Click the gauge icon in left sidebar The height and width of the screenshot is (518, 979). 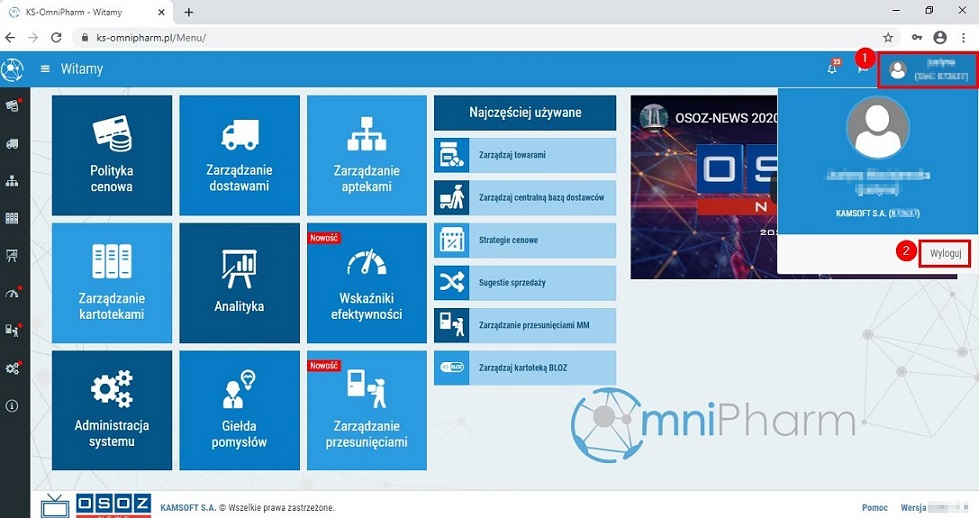click(12, 294)
